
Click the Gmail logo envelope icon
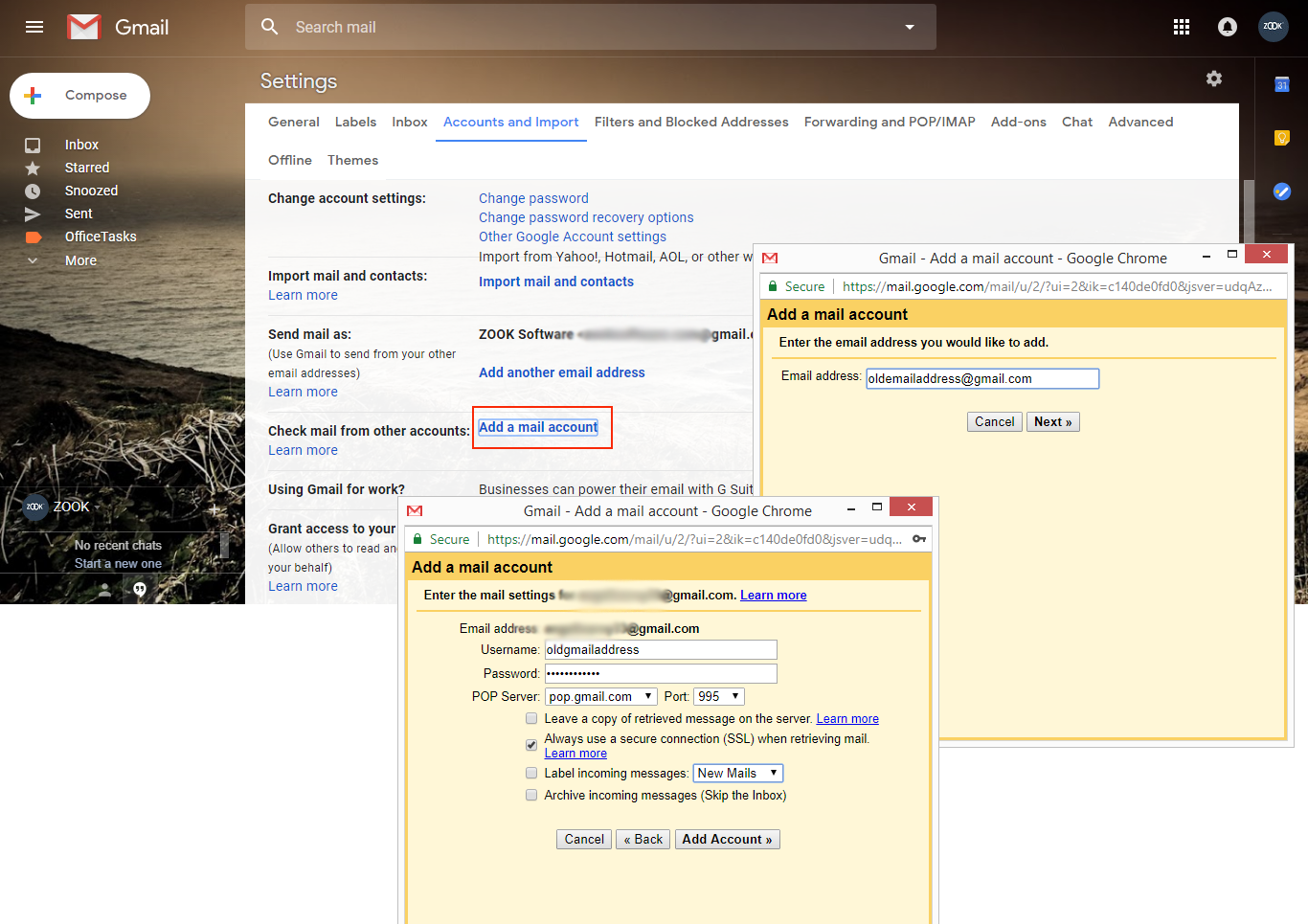pyautogui.click(x=84, y=27)
